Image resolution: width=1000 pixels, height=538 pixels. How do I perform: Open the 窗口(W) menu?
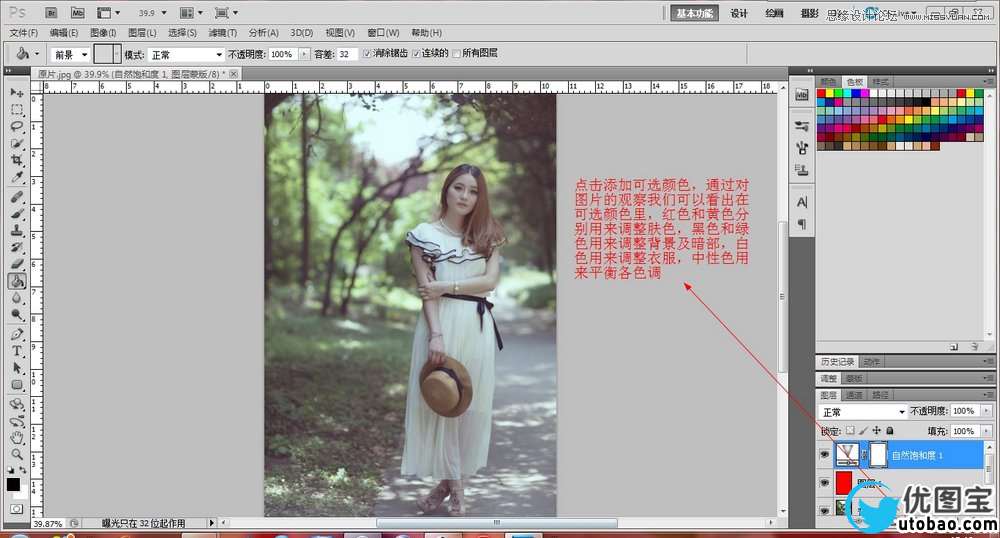click(383, 33)
